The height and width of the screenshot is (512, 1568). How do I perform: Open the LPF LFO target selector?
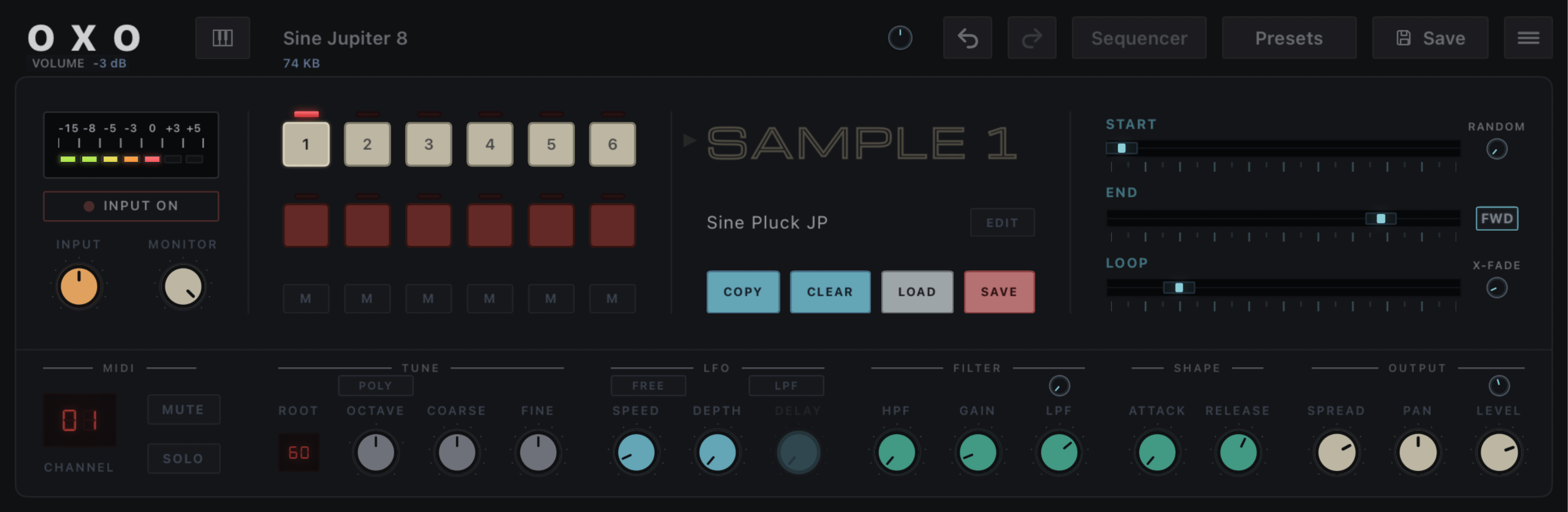coord(786,385)
